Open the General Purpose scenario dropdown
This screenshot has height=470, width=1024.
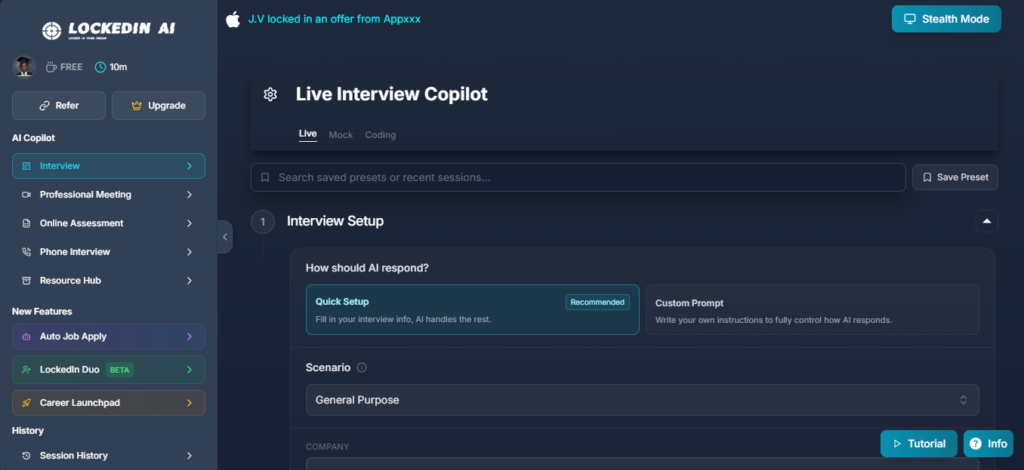[x=642, y=400]
